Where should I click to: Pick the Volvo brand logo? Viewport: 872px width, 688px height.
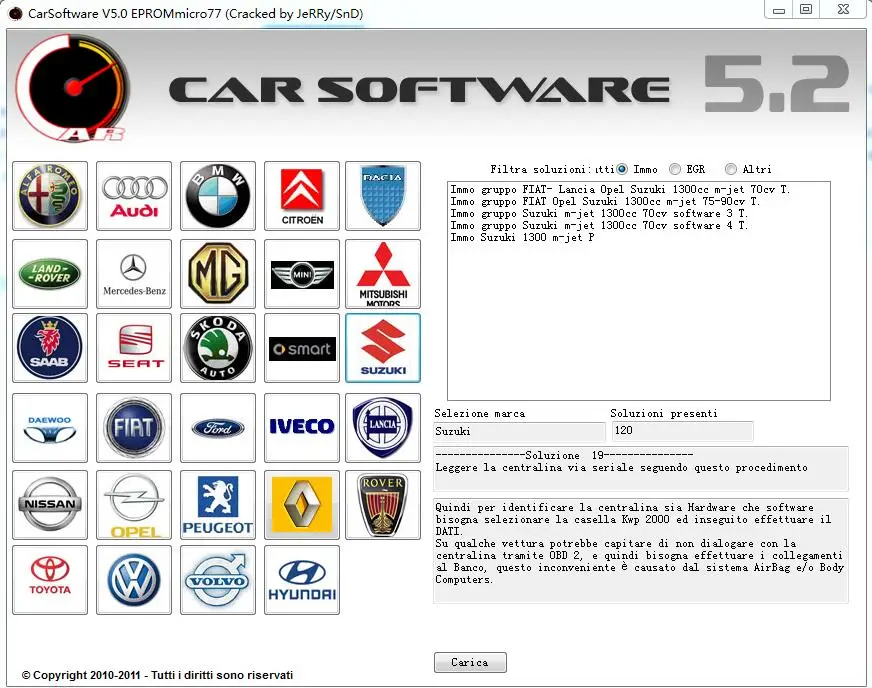click(x=218, y=580)
